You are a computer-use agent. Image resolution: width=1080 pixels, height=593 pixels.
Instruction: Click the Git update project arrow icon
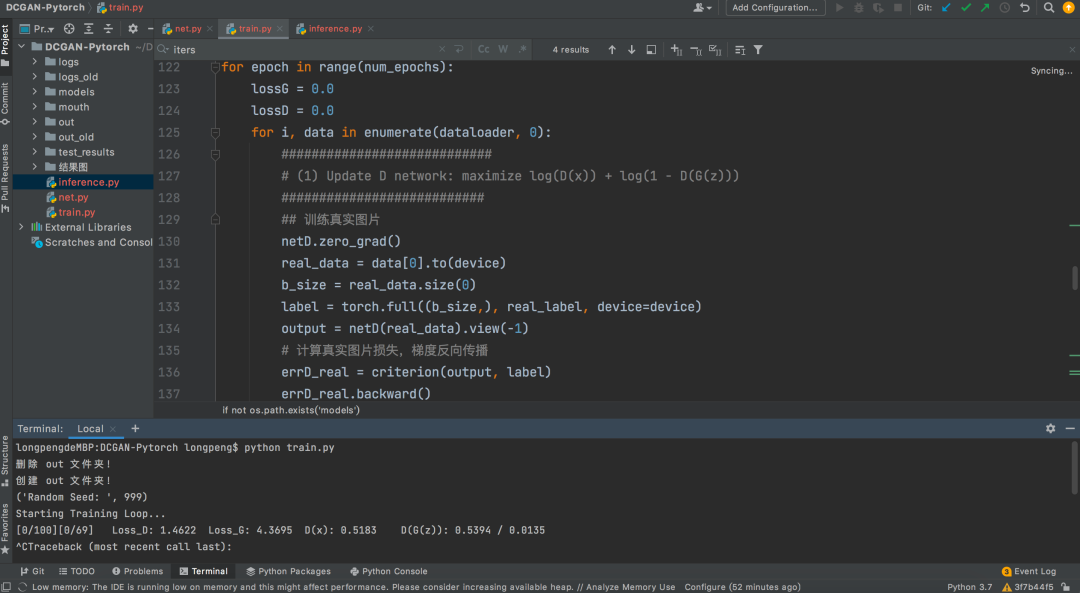point(946,8)
